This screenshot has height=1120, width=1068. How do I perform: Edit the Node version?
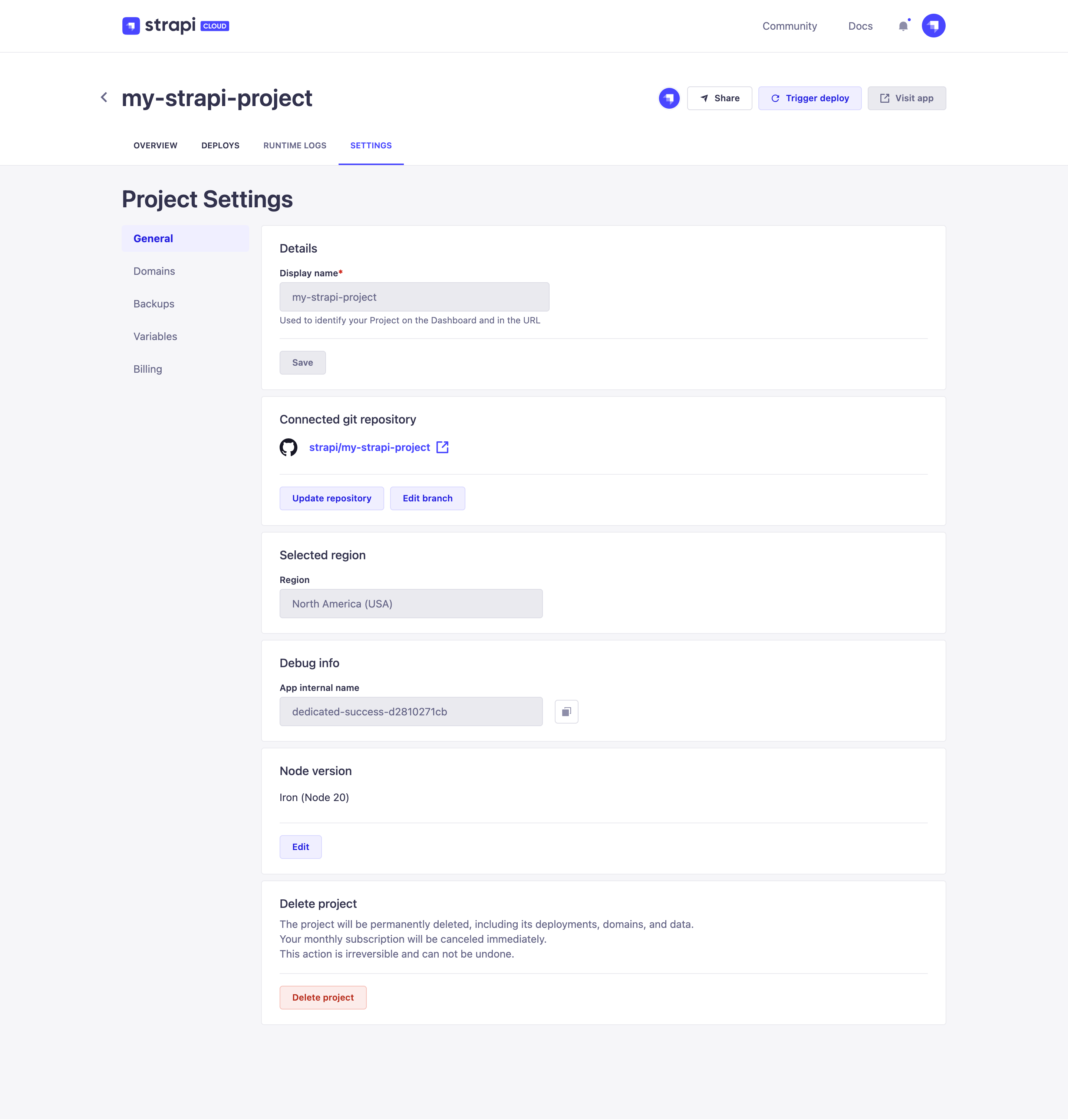(x=301, y=847)
